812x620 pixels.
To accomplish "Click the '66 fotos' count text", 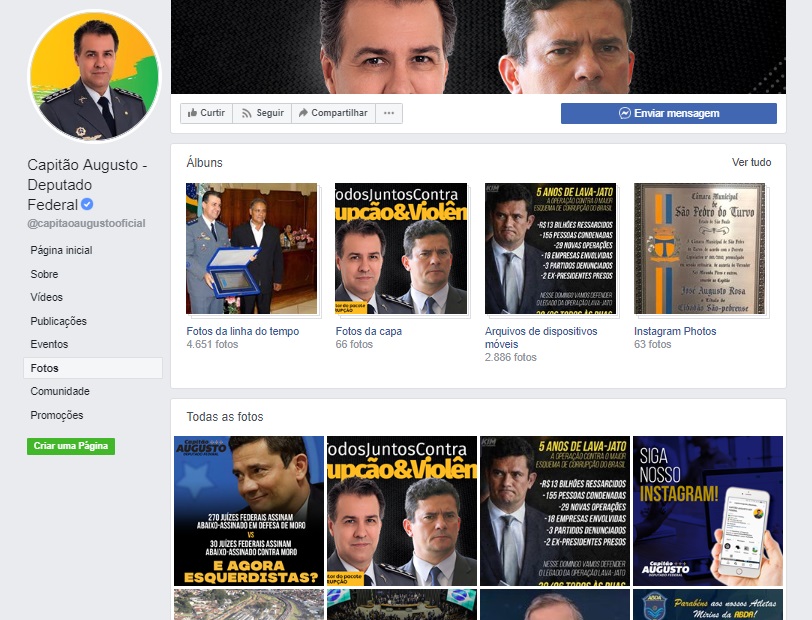I will [354, 344].
